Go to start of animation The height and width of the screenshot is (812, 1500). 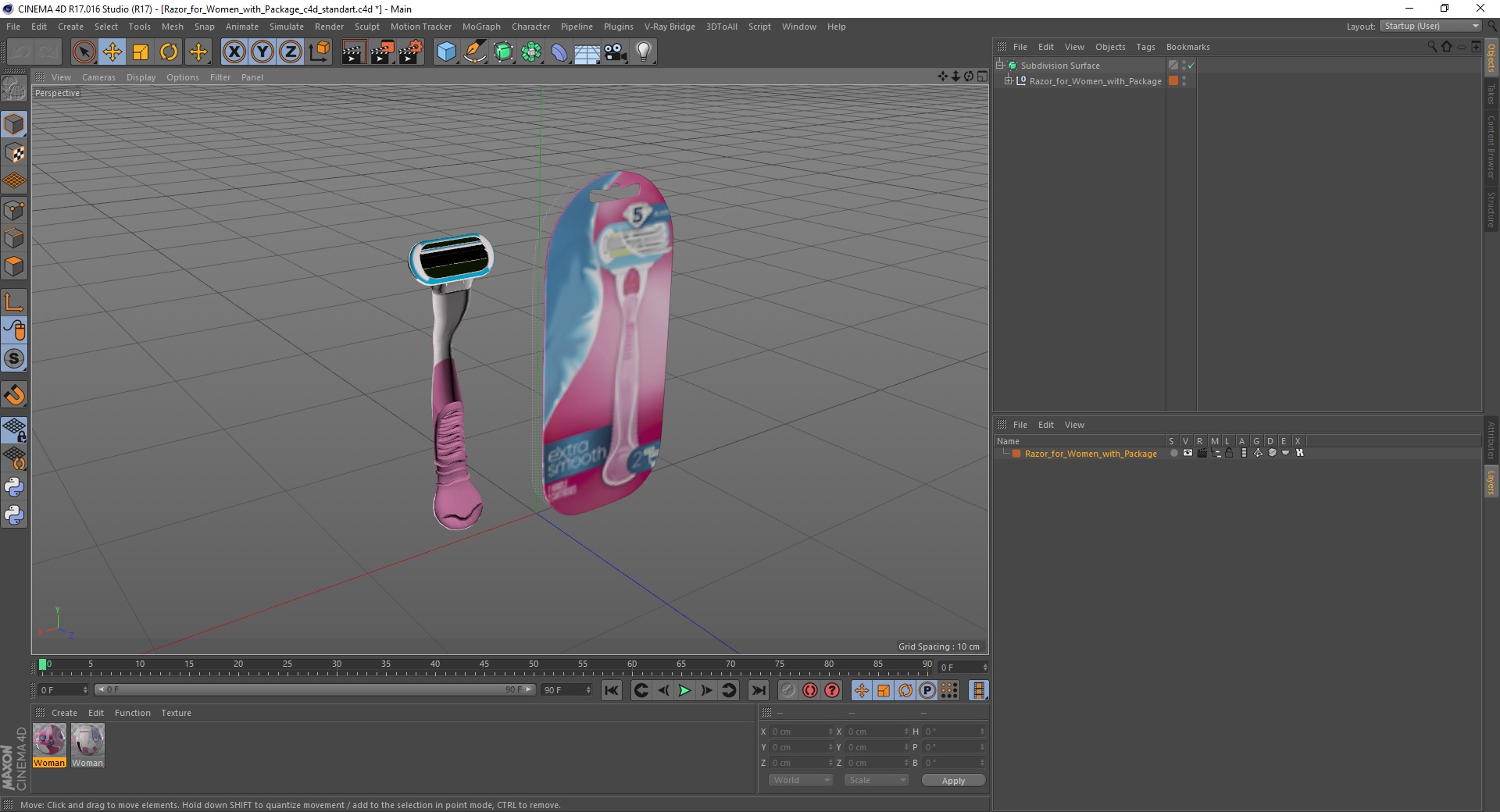pos(612,690)
